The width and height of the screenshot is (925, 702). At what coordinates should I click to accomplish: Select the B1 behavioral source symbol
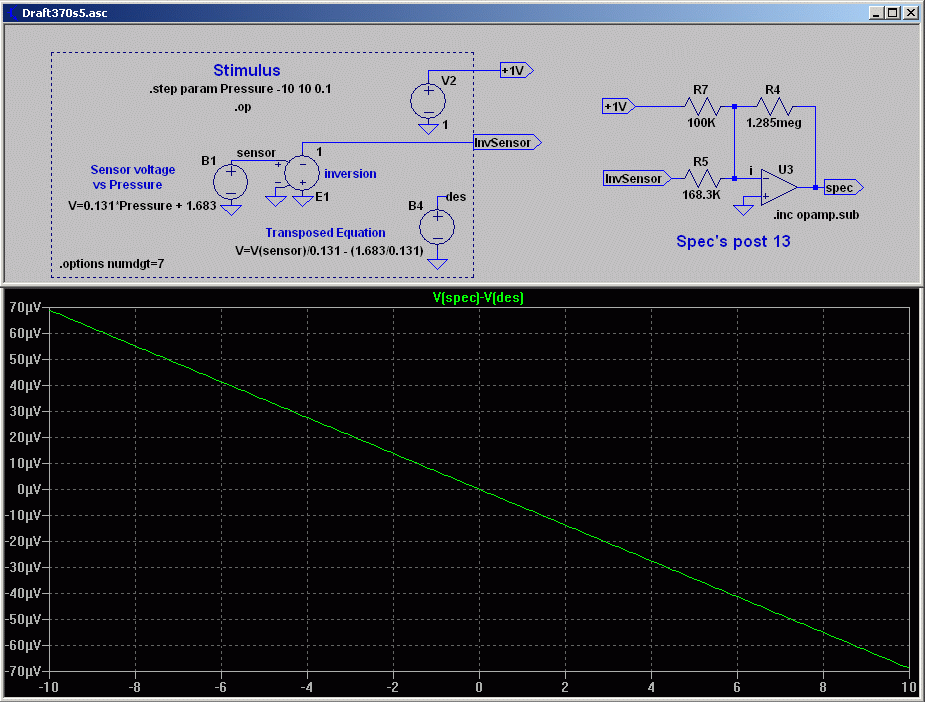pyautogui.click(x=230, y=182)
